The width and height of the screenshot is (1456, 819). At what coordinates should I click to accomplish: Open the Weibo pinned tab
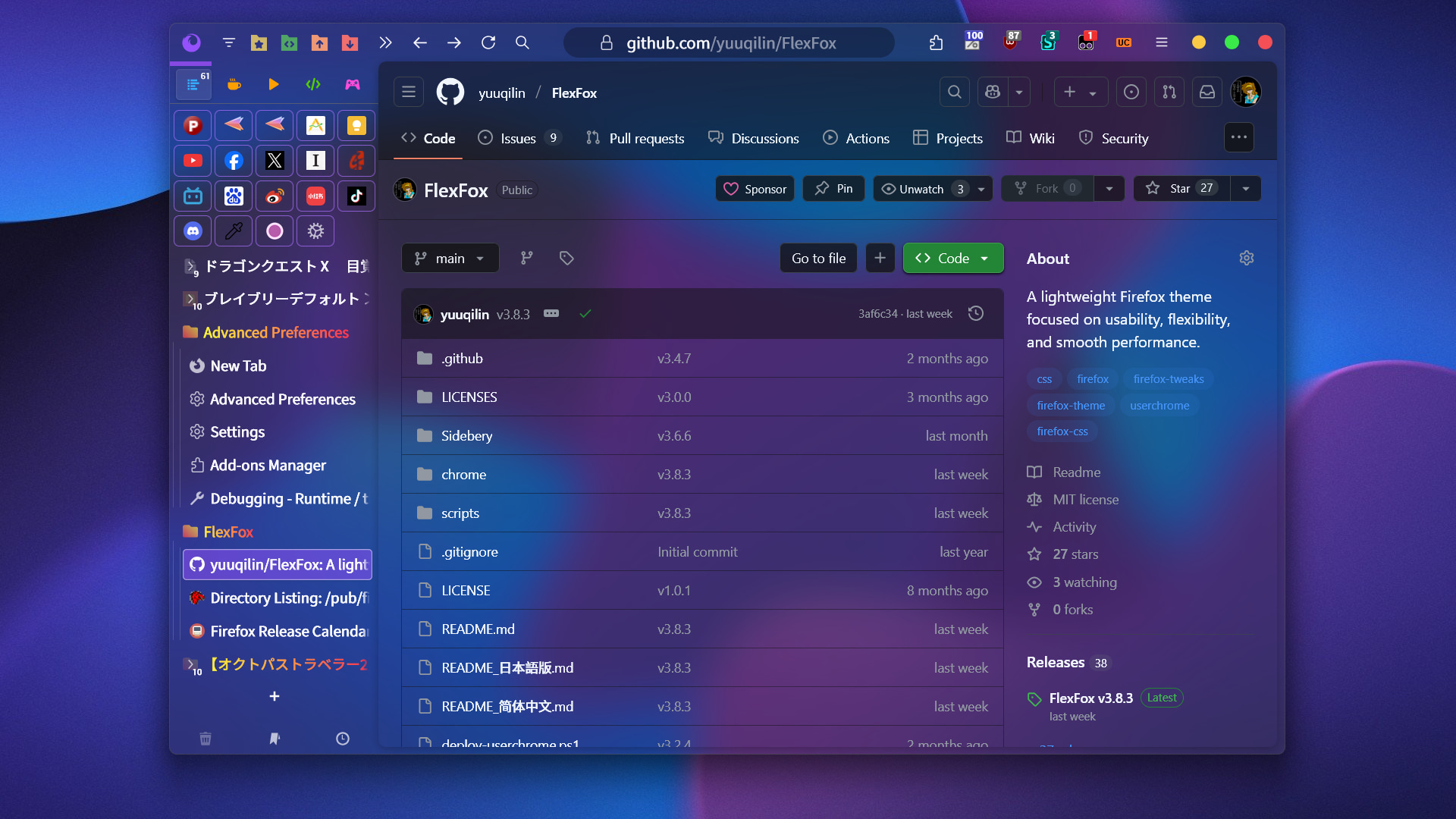(x=275, y=196)
